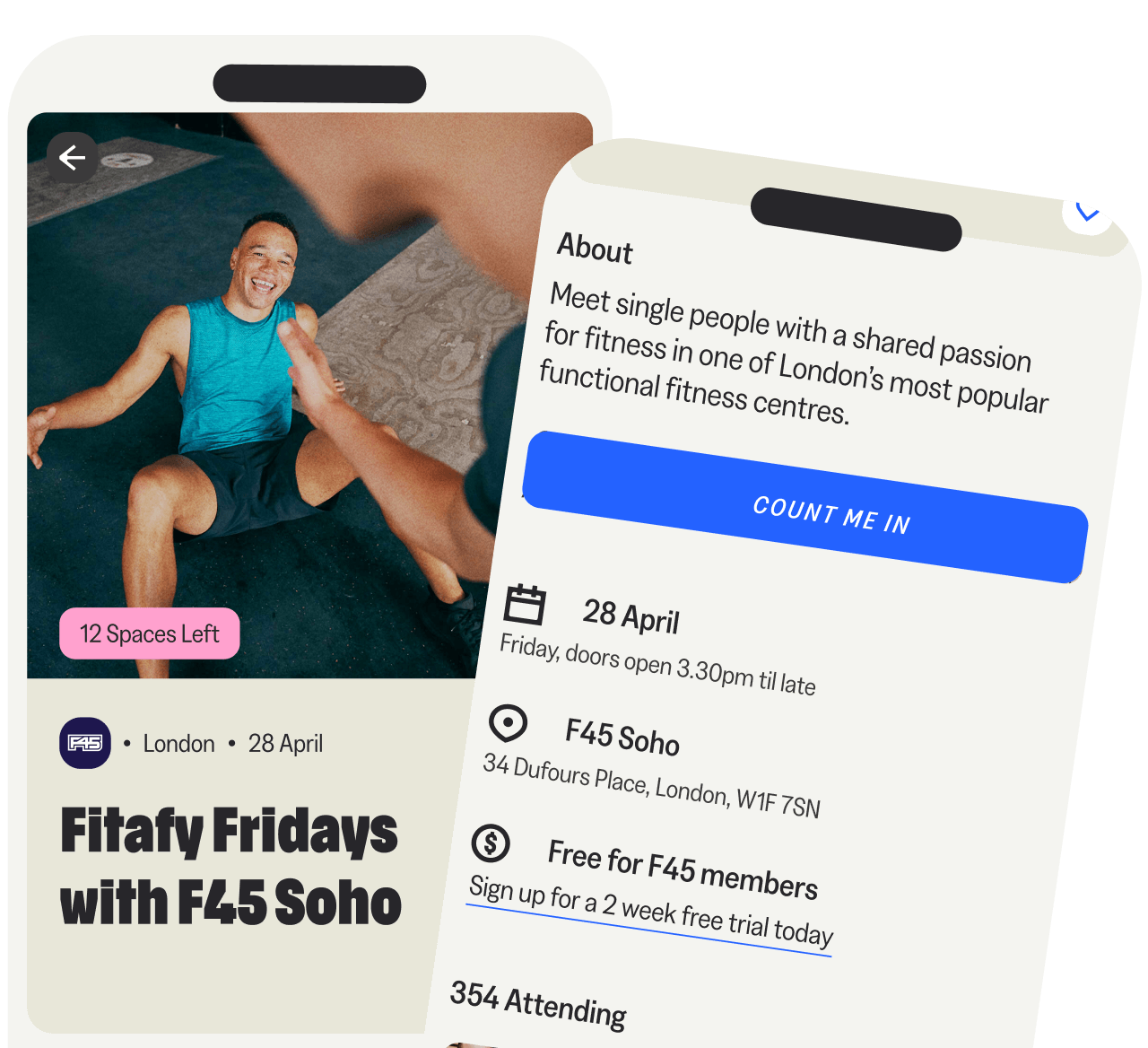Click the About heading
The width and height of the screenshot is (1148, 1048).
click(596, 248)
